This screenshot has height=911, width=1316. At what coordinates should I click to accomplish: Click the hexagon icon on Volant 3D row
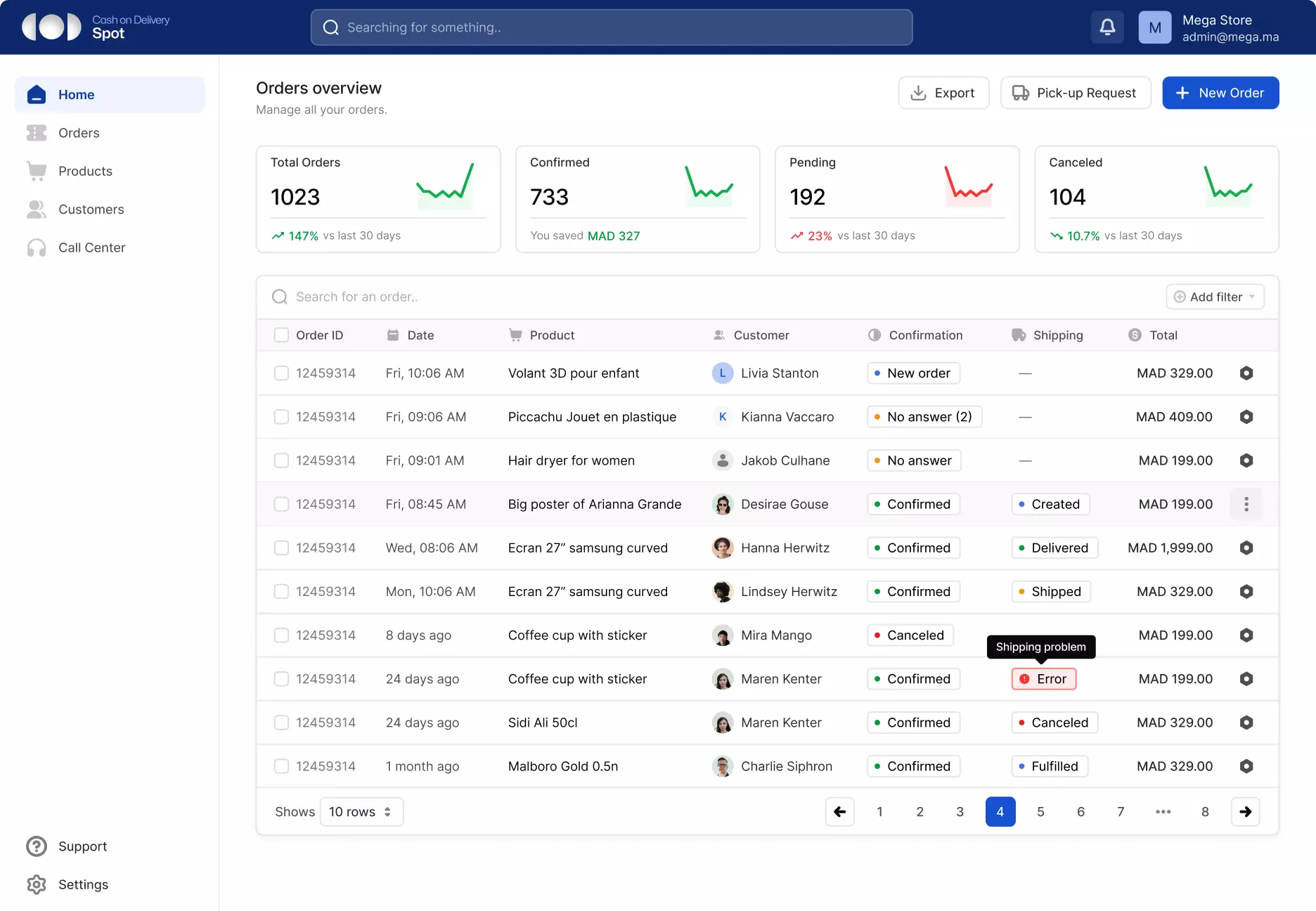(1246, 373)
